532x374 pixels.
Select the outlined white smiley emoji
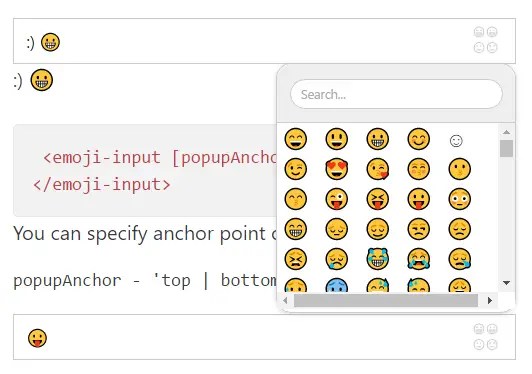456,141
